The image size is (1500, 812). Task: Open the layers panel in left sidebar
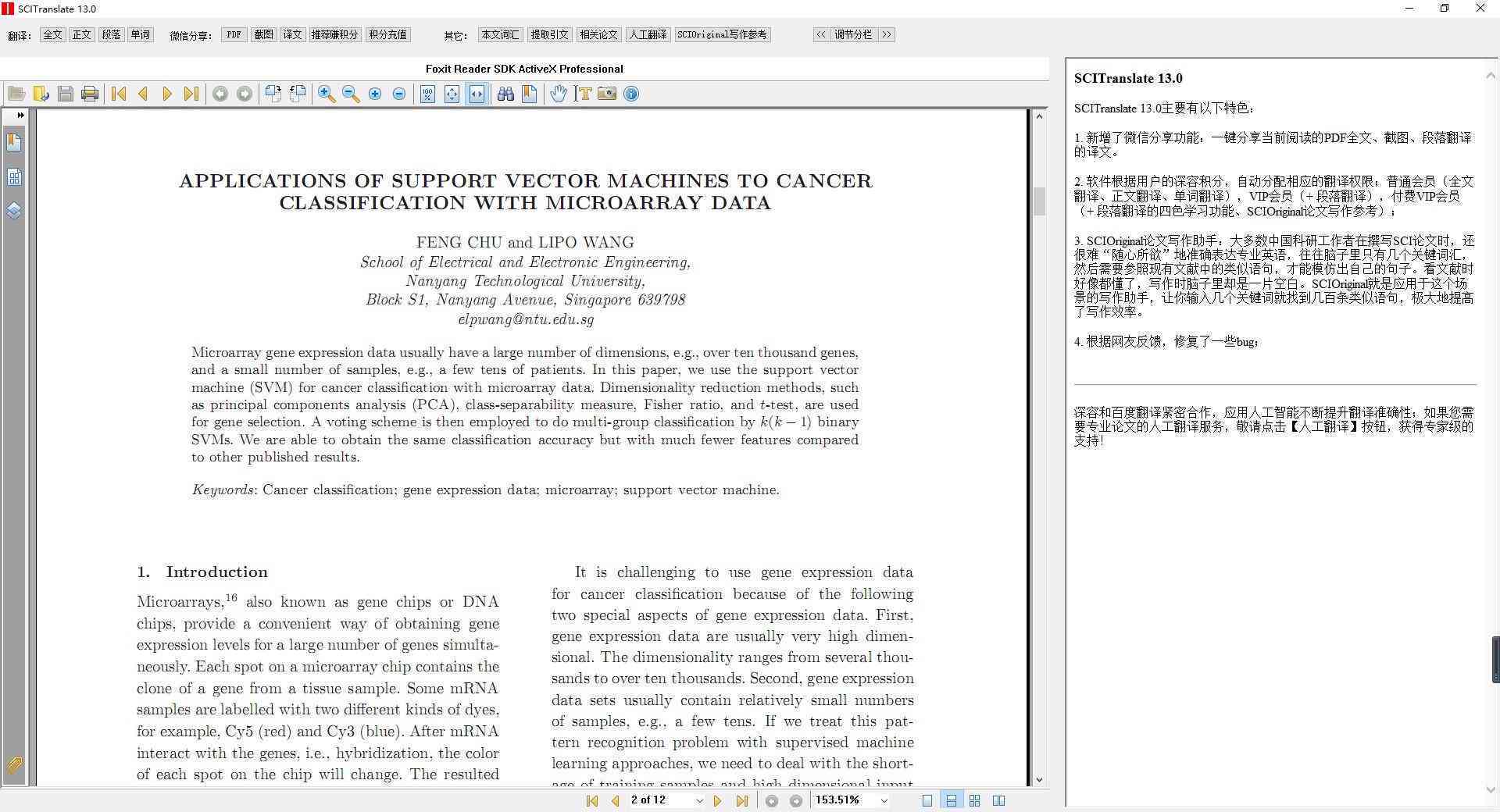click(14, 211)
